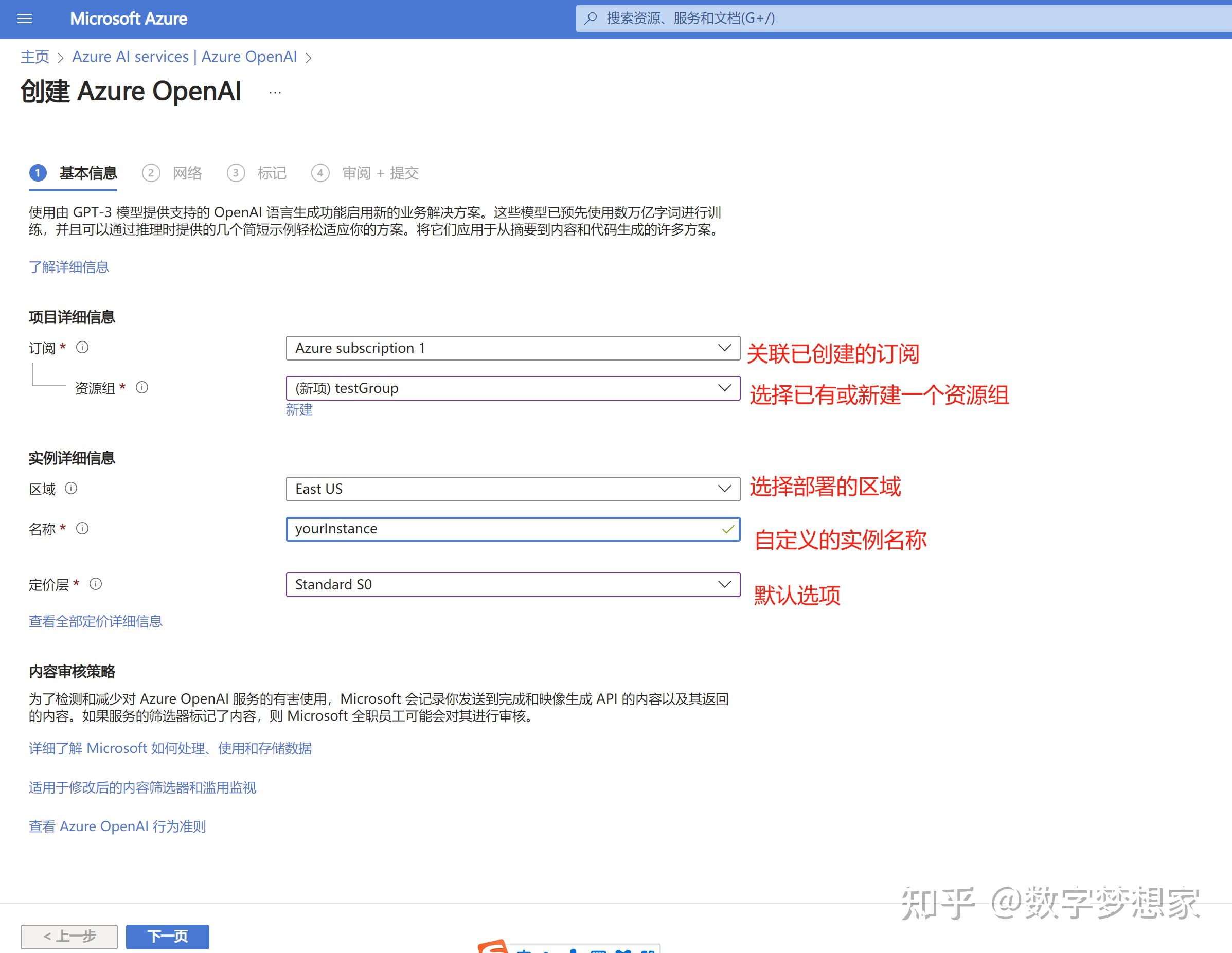Image resolution: width=1232 pixels, height=953 pixels.
Task: Open the 了解详细信息 link
Action: [69, 267]
